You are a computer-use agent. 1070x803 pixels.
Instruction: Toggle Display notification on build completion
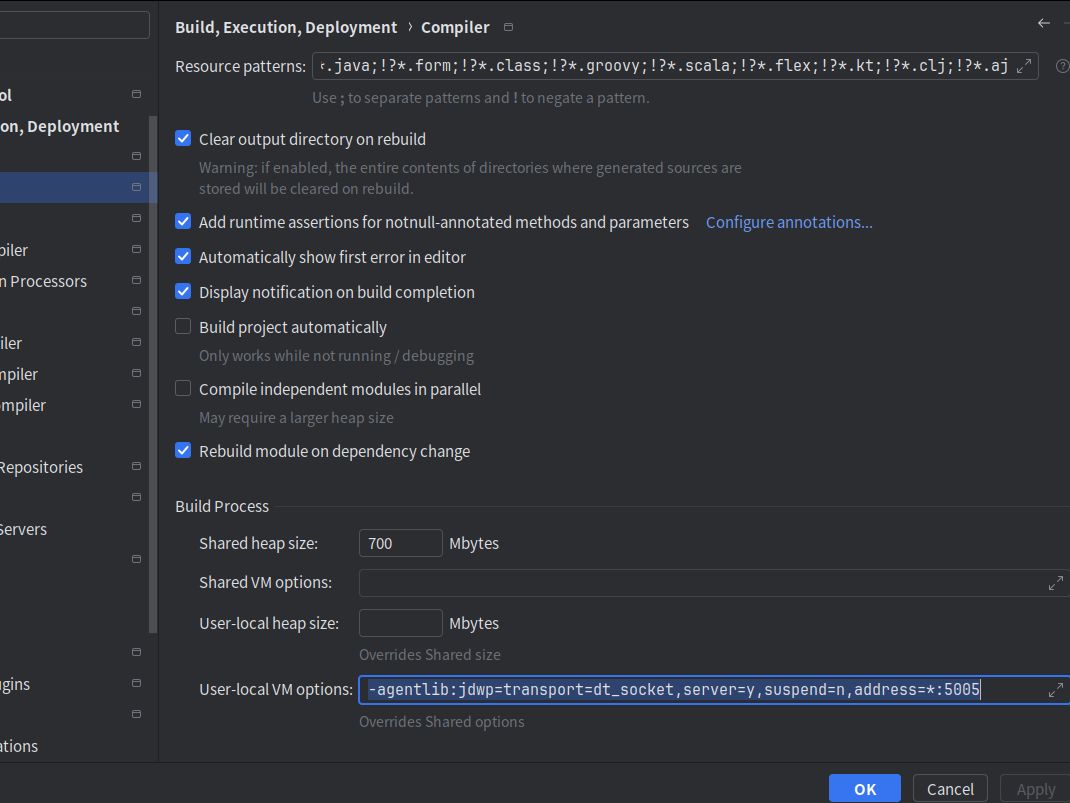coord(183,292)
